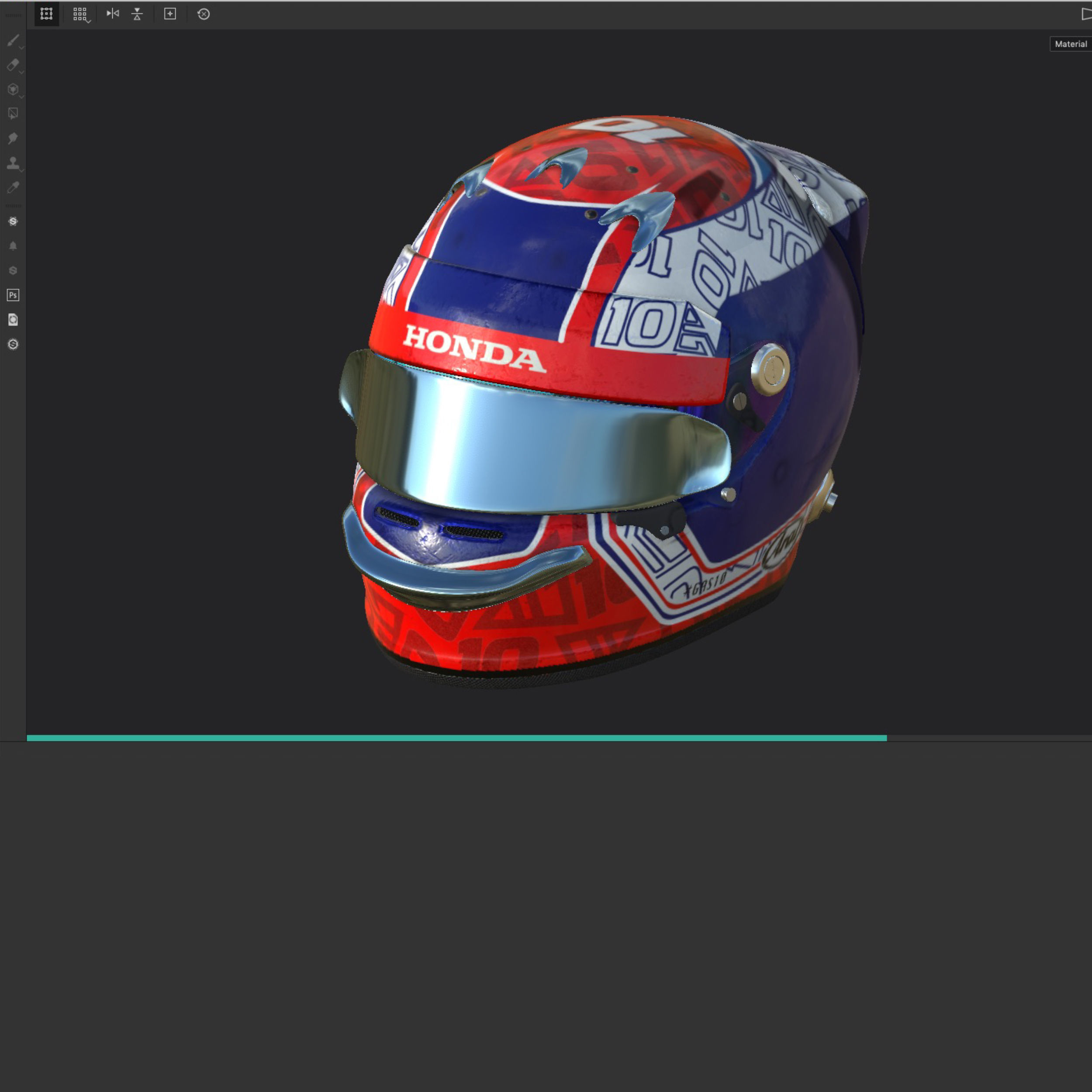Click the Ps export to Photoshop icon
Viewport: 1092px width, 1092px height.
pos(13,295)
